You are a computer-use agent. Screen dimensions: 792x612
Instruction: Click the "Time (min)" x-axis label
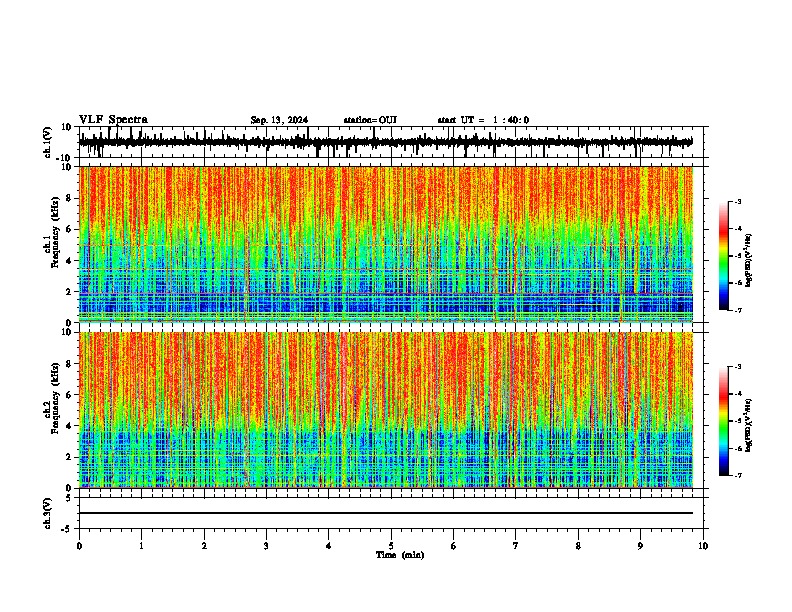(400, 555)
